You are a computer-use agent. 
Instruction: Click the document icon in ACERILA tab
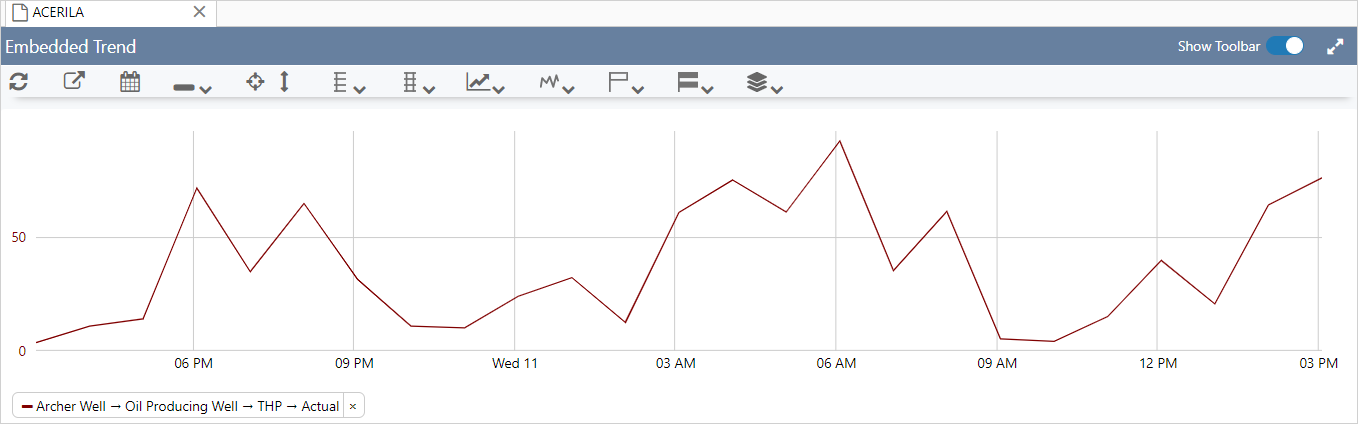point(19,12)
